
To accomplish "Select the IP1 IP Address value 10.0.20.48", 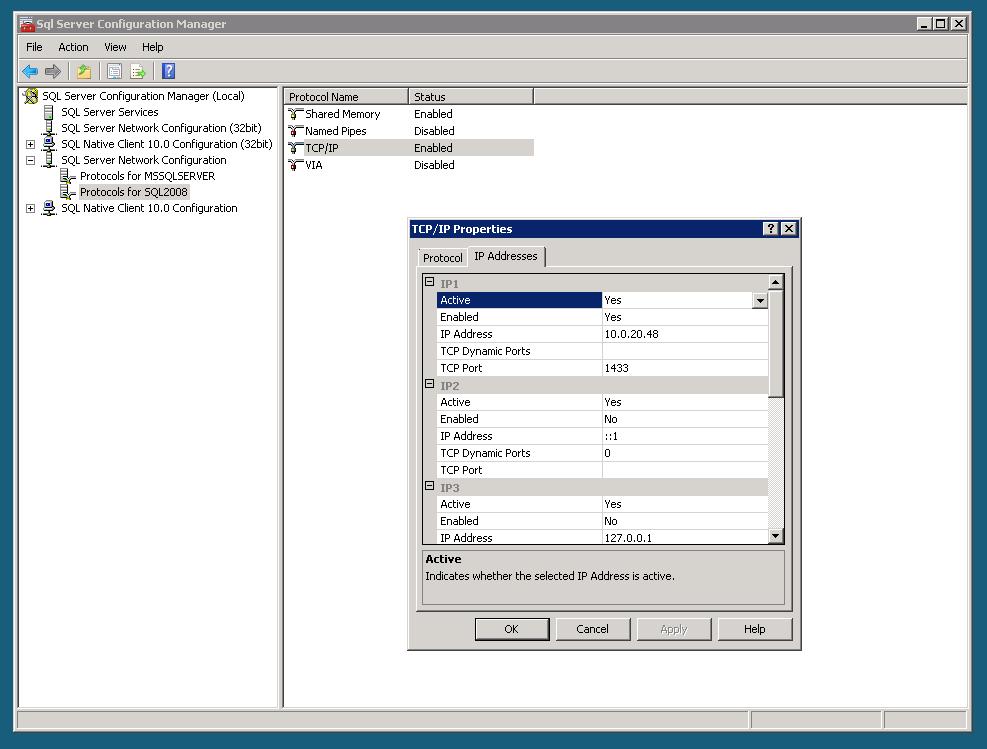I will 685,334.
